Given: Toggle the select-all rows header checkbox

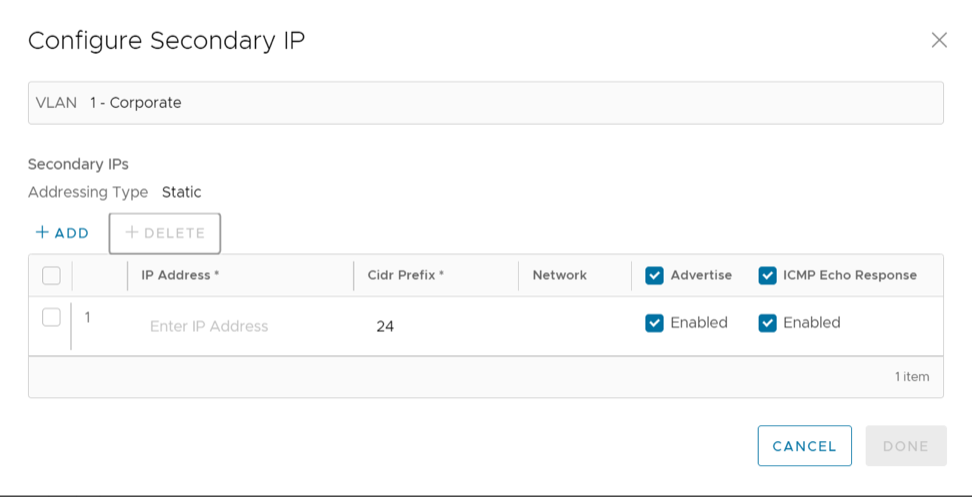Looking at the screenshot, I should (x=51, y=275).
